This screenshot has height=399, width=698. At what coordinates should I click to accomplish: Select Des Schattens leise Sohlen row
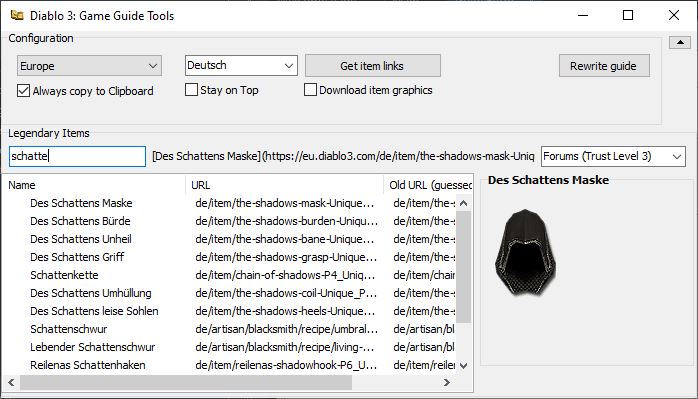point(94,311)
